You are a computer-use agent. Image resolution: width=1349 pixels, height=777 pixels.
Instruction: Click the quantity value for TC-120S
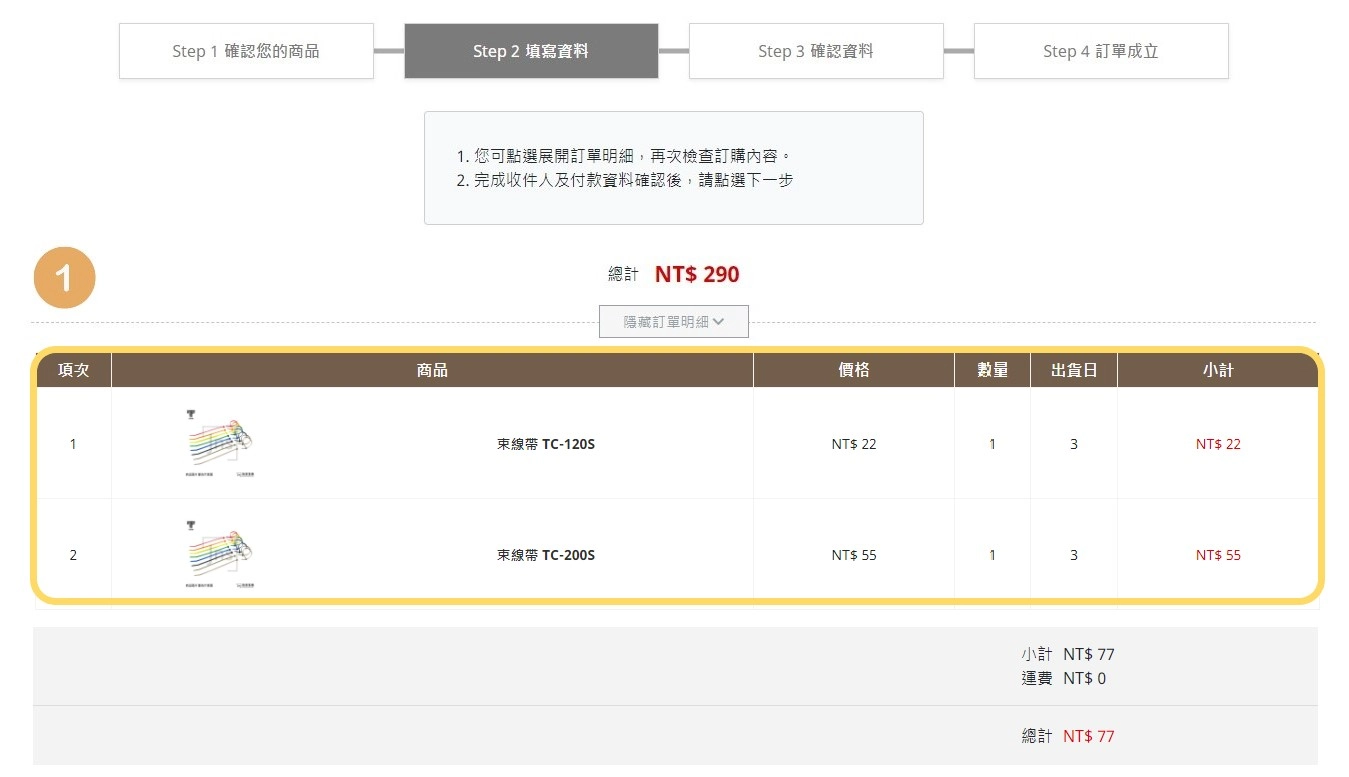pyautogui.click(x=992, y=444)
